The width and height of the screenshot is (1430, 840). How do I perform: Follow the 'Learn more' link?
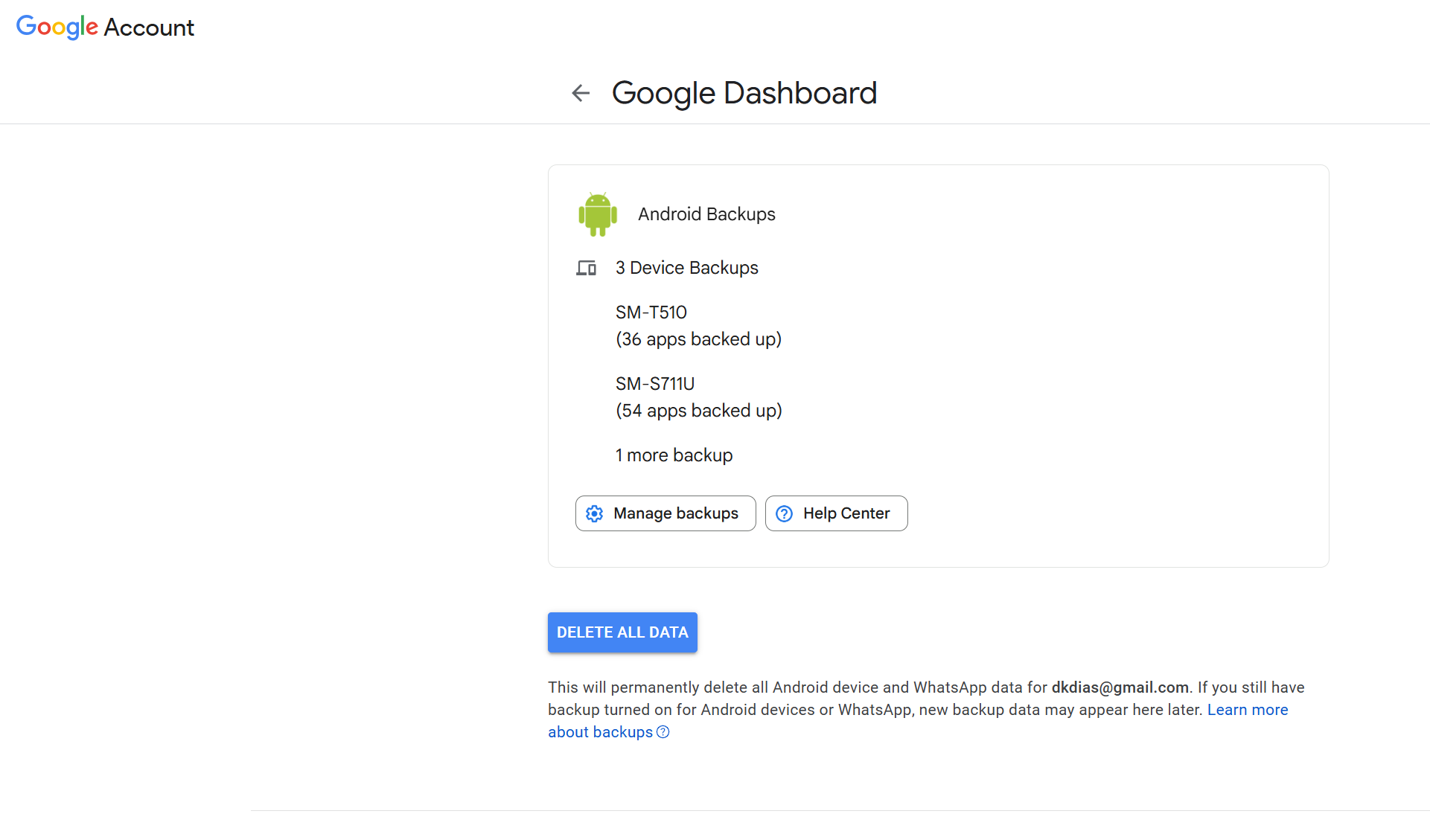coord(1247,710)
